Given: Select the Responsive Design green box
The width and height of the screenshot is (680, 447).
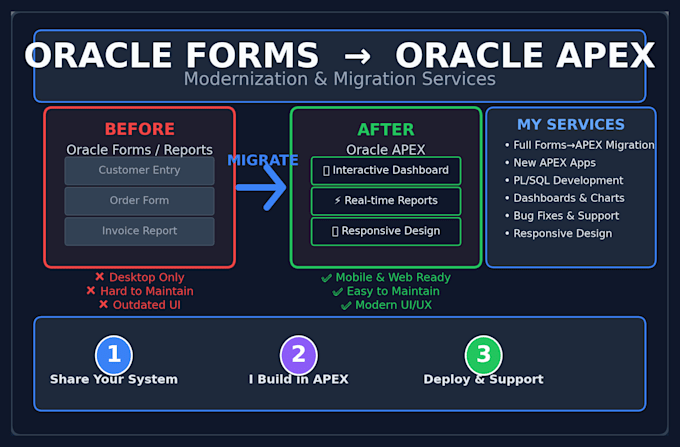Looking at the screenshot, I should click(386, 232).
